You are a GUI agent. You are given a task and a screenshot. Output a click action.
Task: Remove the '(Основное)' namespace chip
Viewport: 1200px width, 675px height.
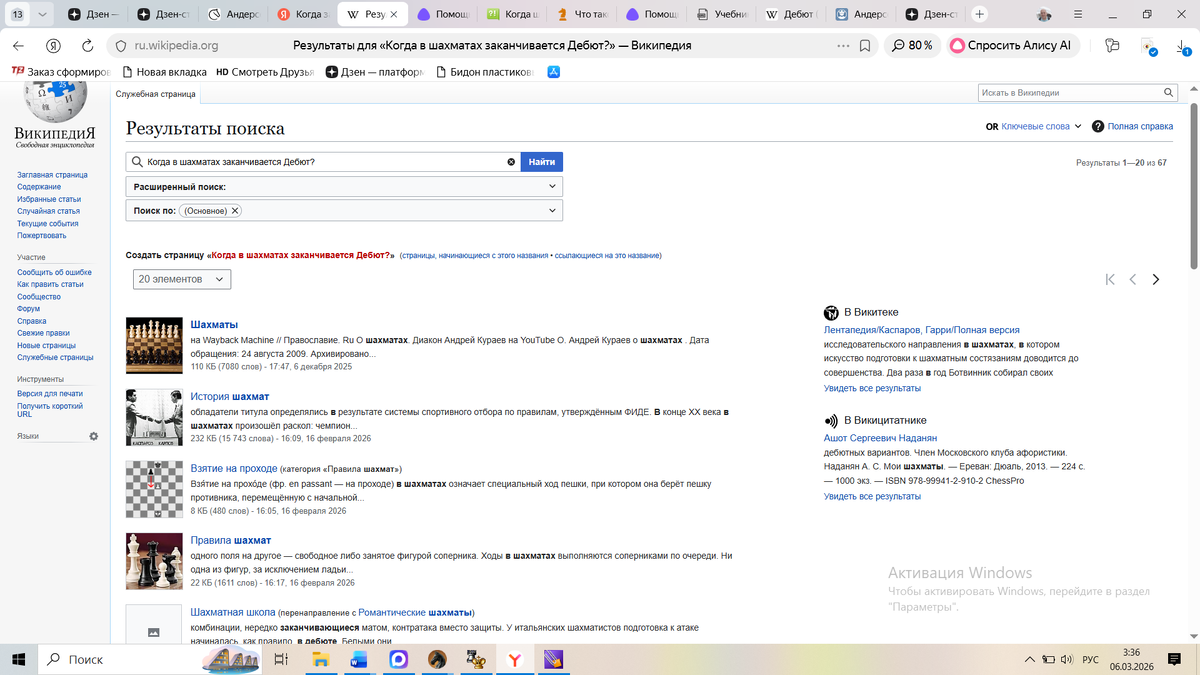click(x=235, y=211)
